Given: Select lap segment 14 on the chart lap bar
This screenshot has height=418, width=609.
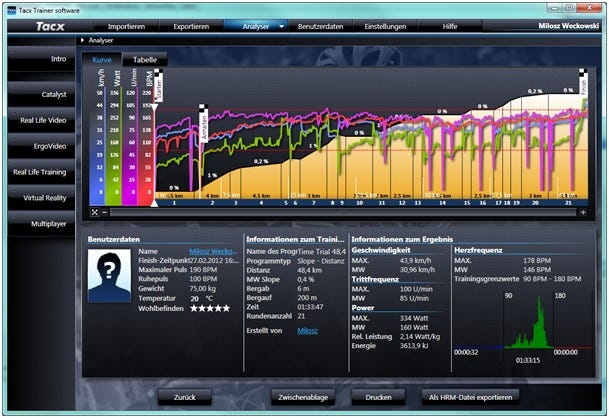Looking at the screenshot, I should coord(442,203).
